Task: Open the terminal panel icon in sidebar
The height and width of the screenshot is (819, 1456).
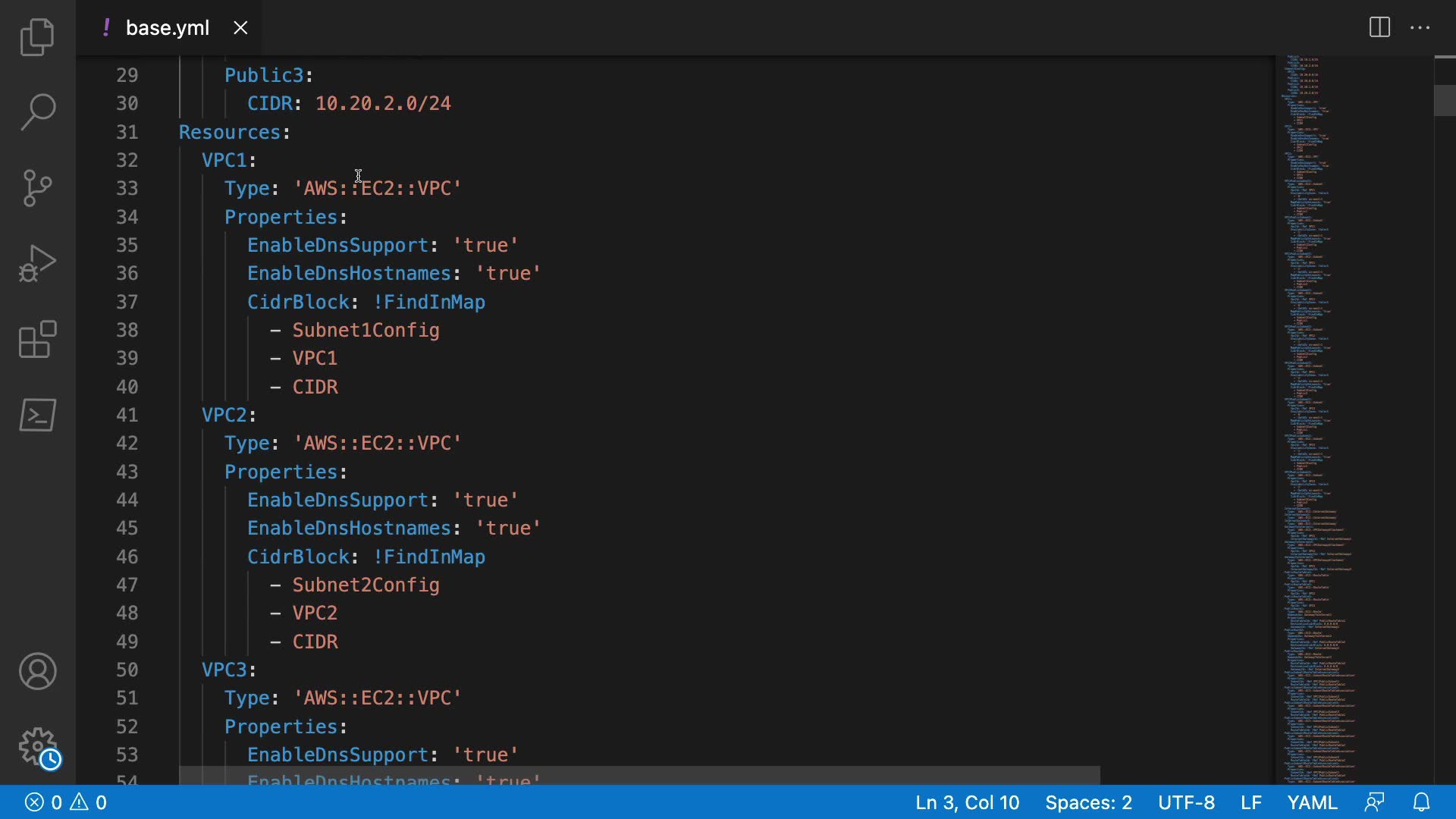Action: pos(37,415)
